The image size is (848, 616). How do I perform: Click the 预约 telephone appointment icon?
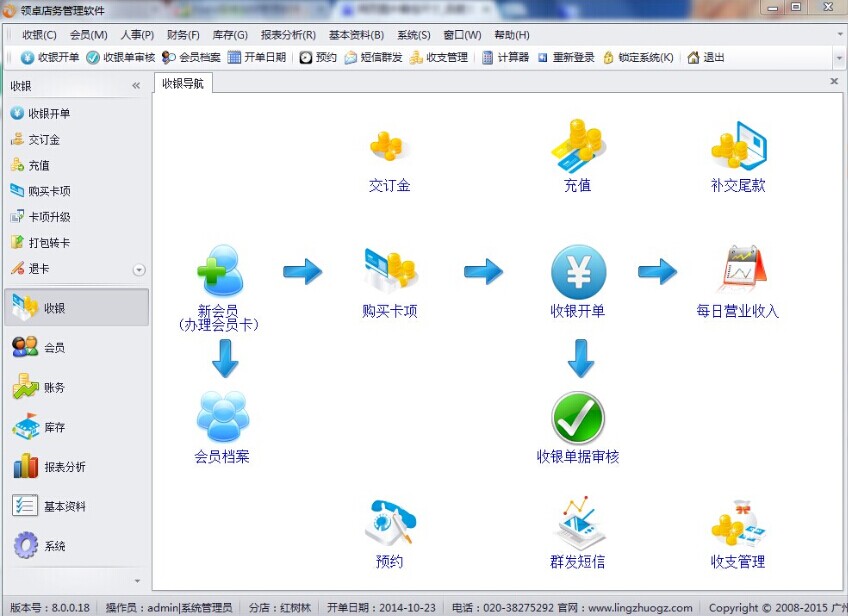click(x=389, y=524)
